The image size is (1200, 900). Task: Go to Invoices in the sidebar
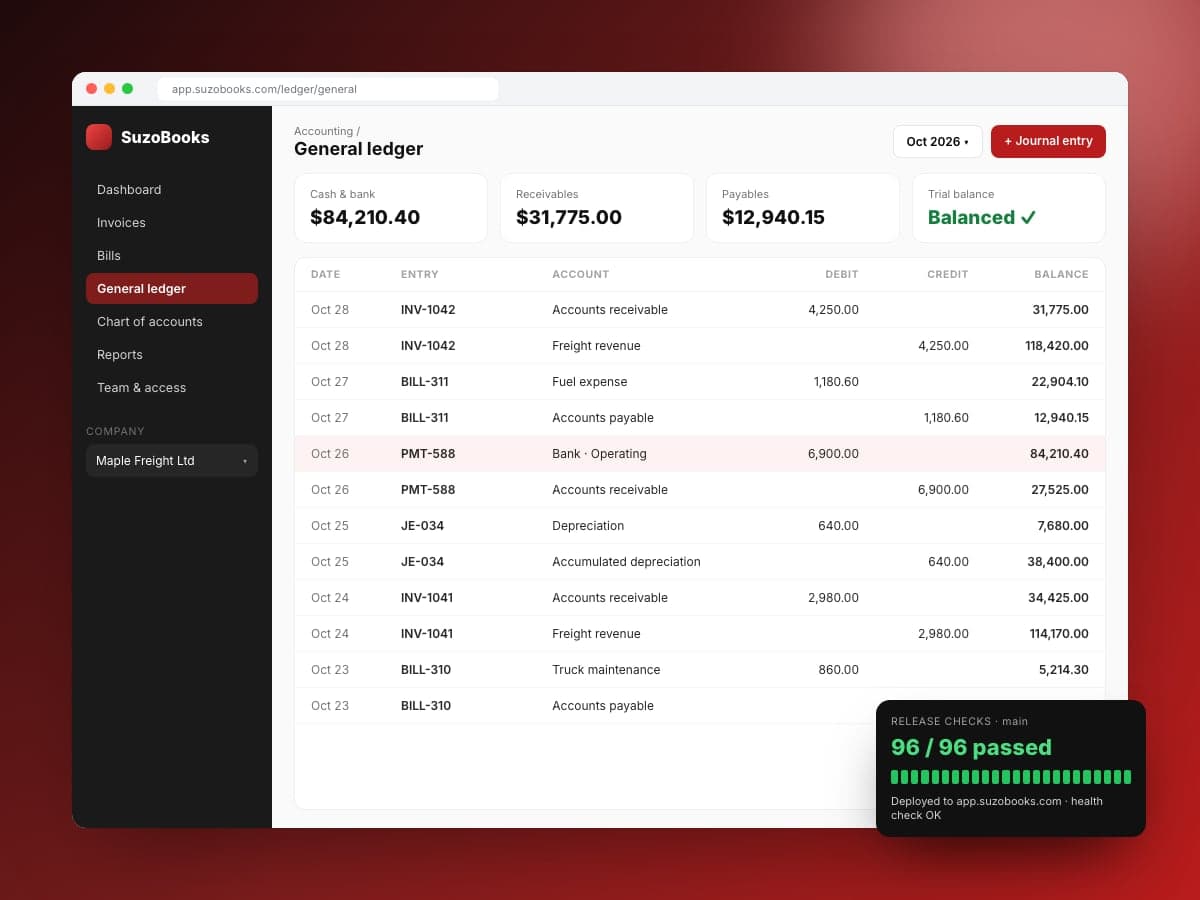172,223
